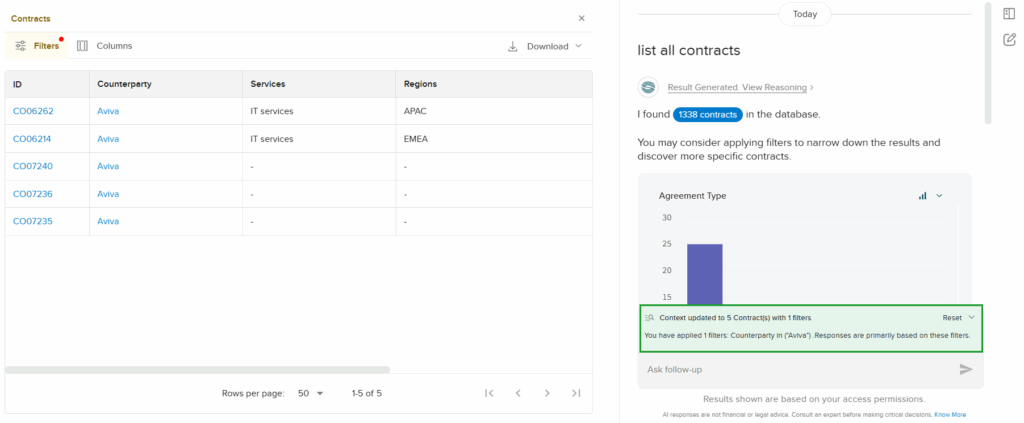This screenshot has height=423, width=1024.
Task: Change rows per page from 50
Action: point(311,393)
